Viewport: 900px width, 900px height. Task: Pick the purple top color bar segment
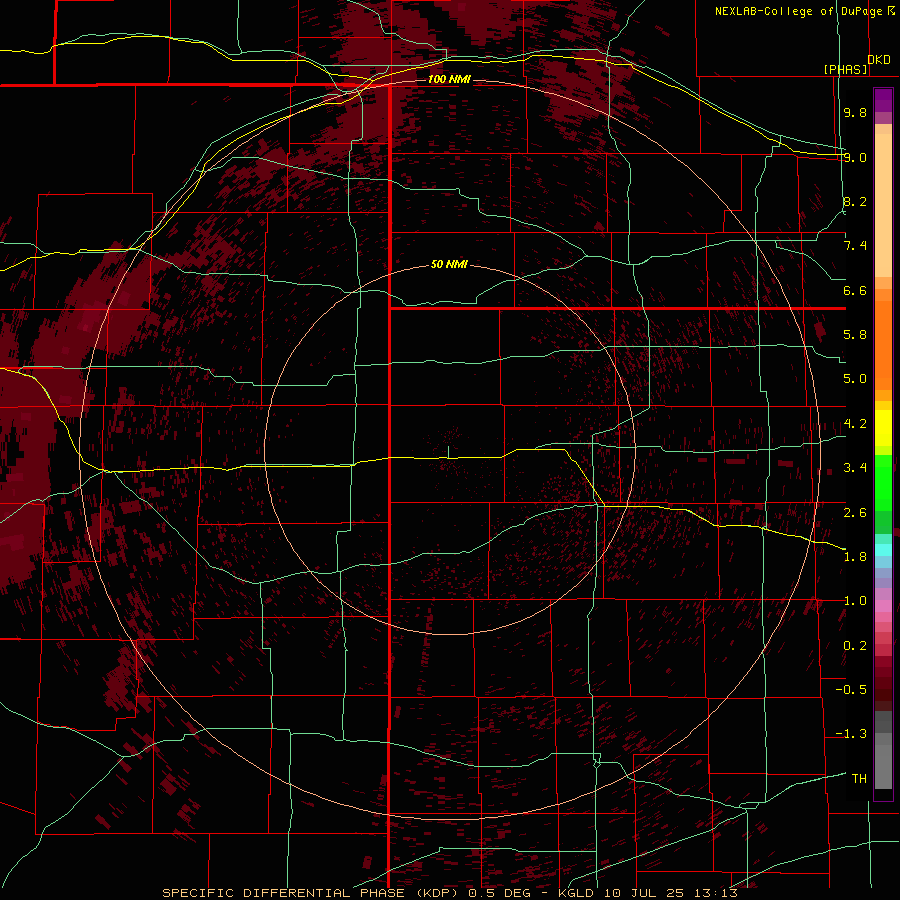click(883, 100)
